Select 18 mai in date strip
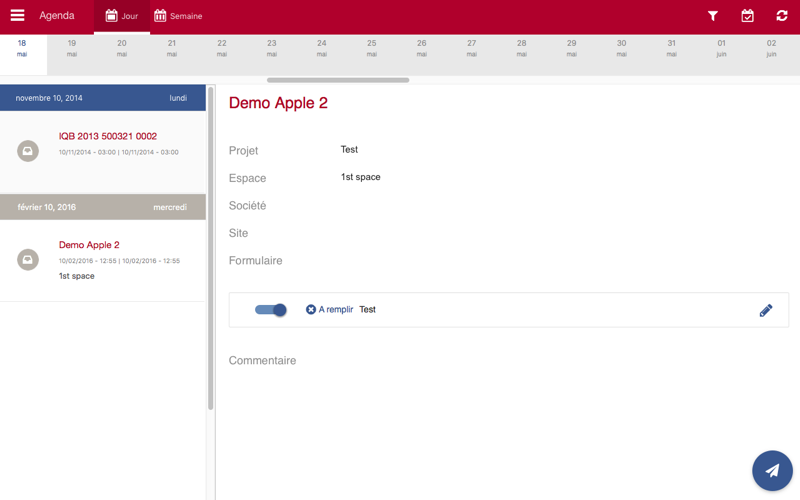The width and height of the screenshot is (800, 500). pyautogui.click(x=22, y=48)
